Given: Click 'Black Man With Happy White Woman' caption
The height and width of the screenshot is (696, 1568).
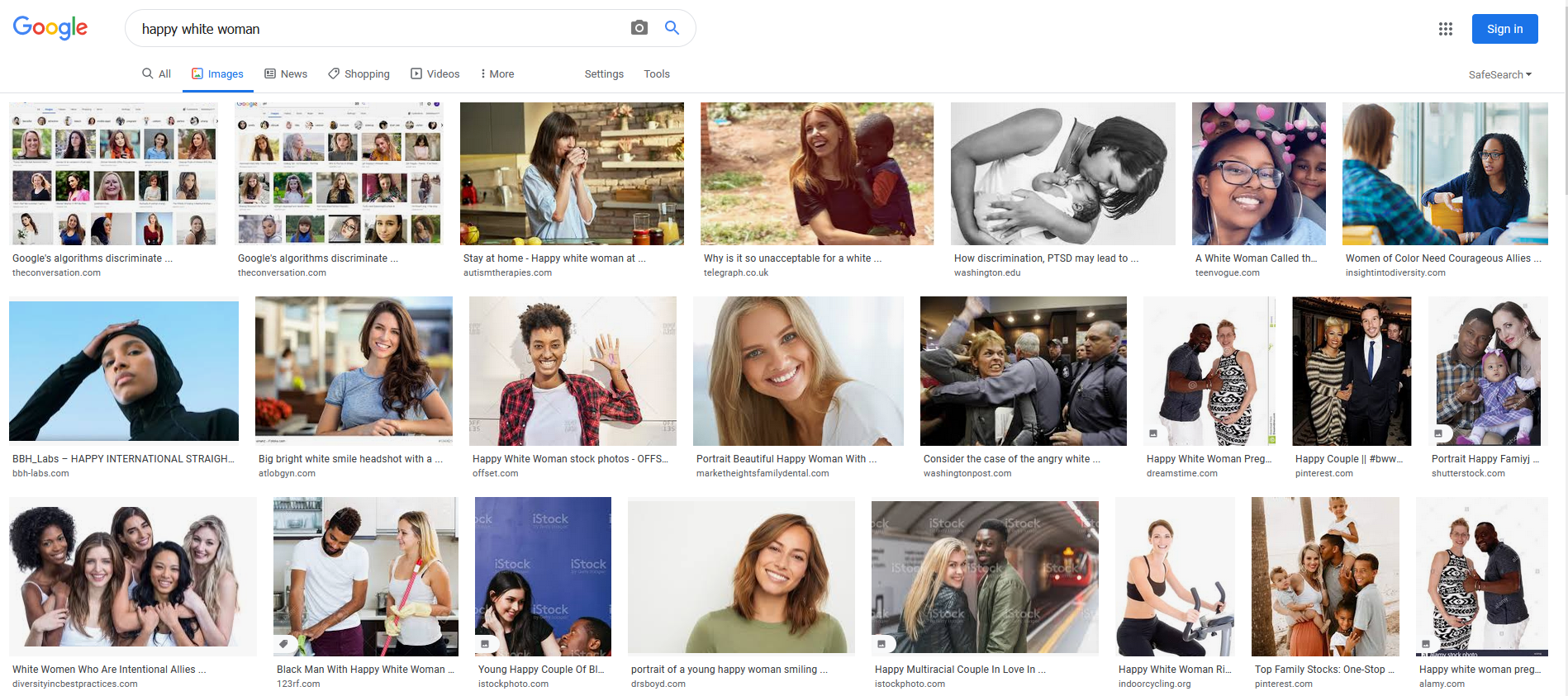Looking at the screenshot, I should point(365,670).
